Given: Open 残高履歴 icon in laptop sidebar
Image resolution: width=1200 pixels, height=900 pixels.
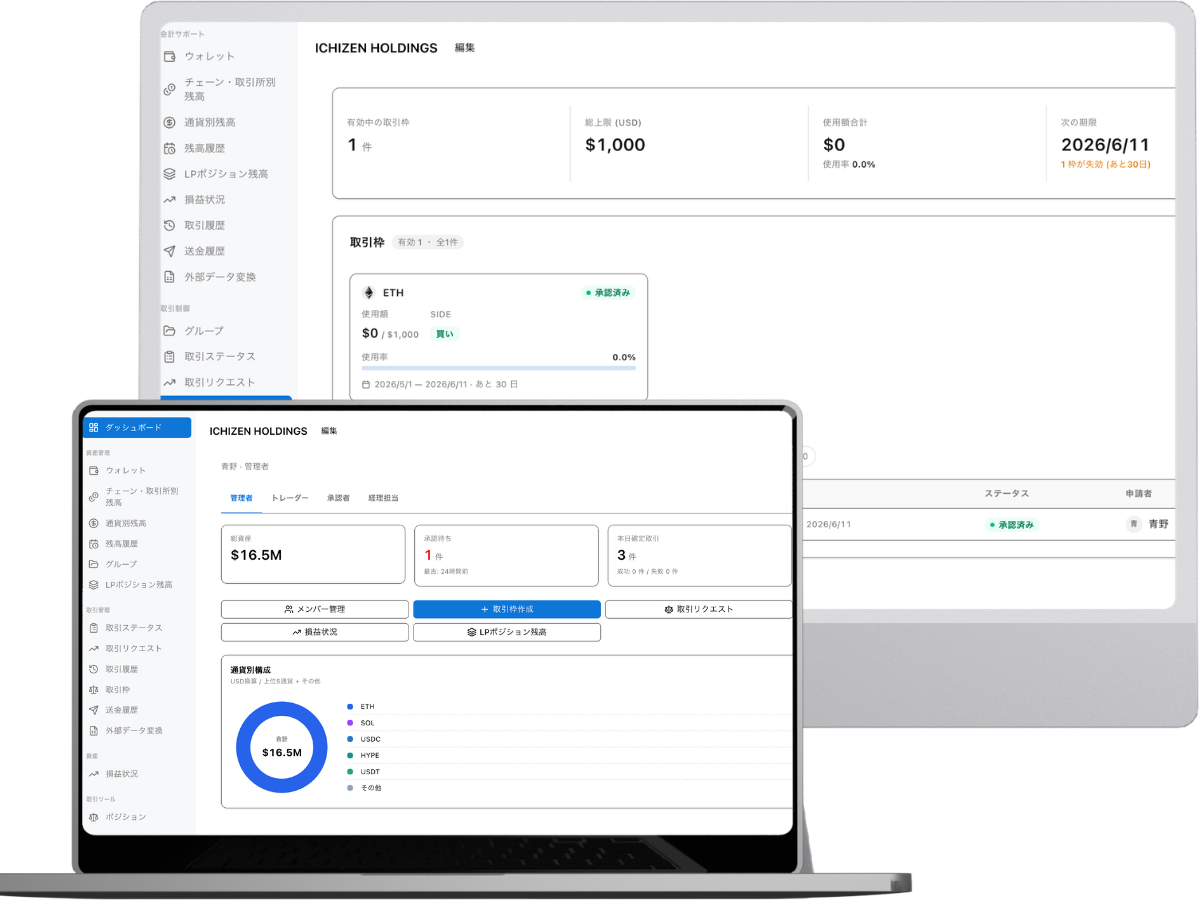Looking at the screenshot, I should coord(93,544).
